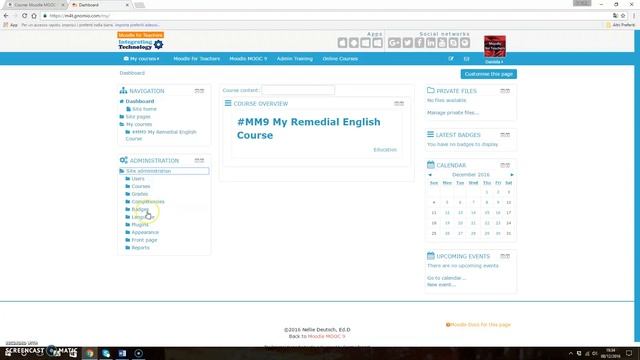Open Moodle for Teachers menu item
Image resolution: width=640 pixels, height=360 pixels.
(x=196, y=59)
